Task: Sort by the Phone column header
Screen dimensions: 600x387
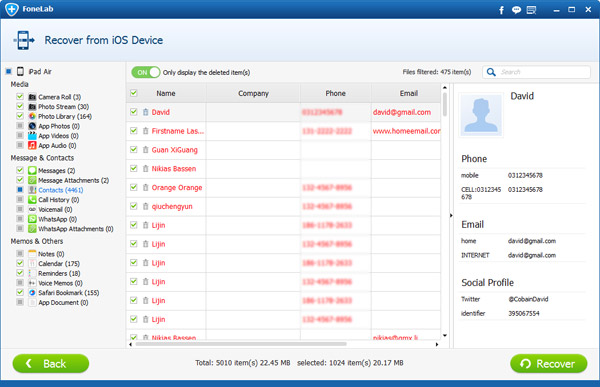Action: [x=336, y=93]
